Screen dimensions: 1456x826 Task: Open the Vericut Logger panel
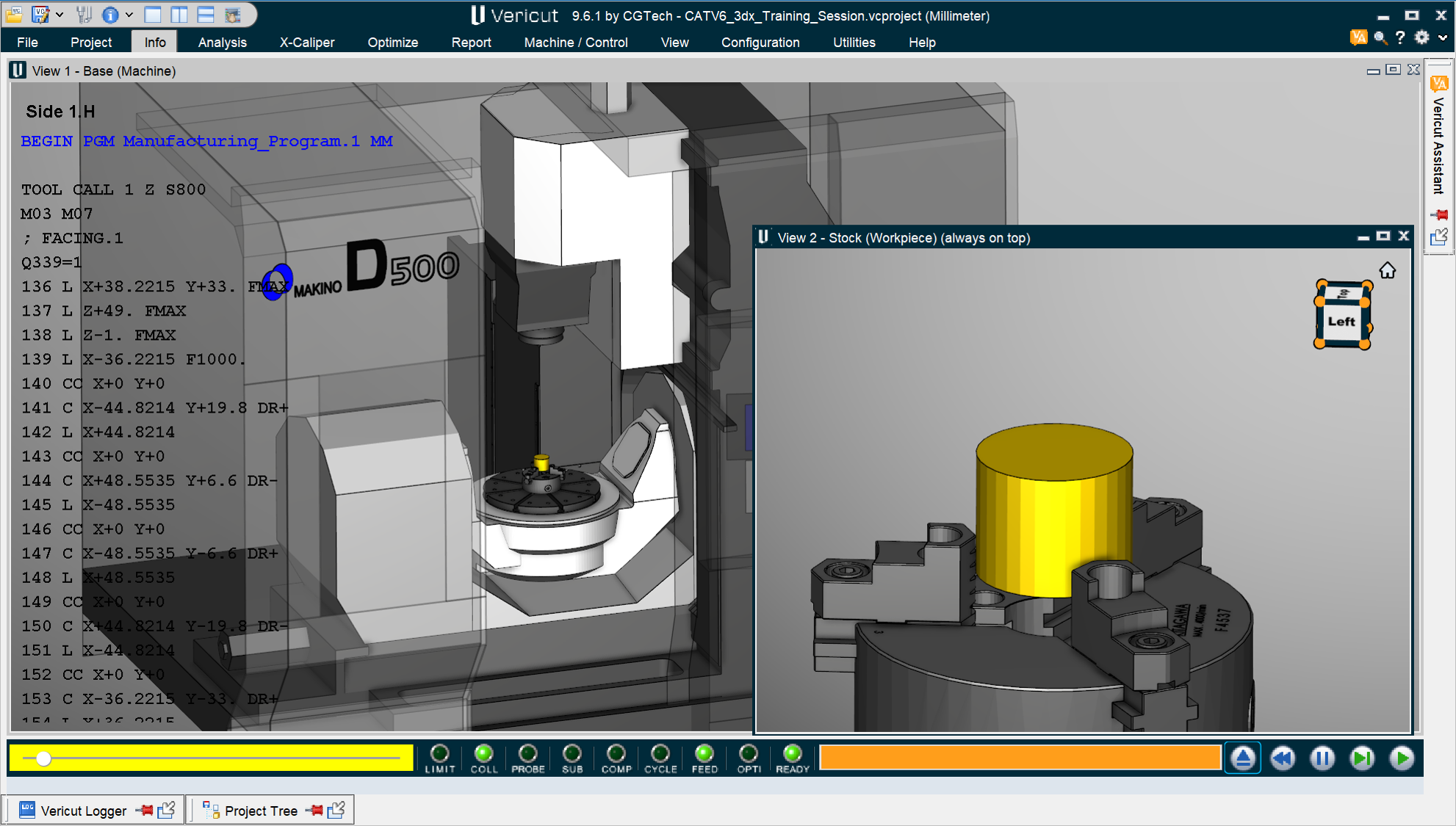click(x=82, y=811)
